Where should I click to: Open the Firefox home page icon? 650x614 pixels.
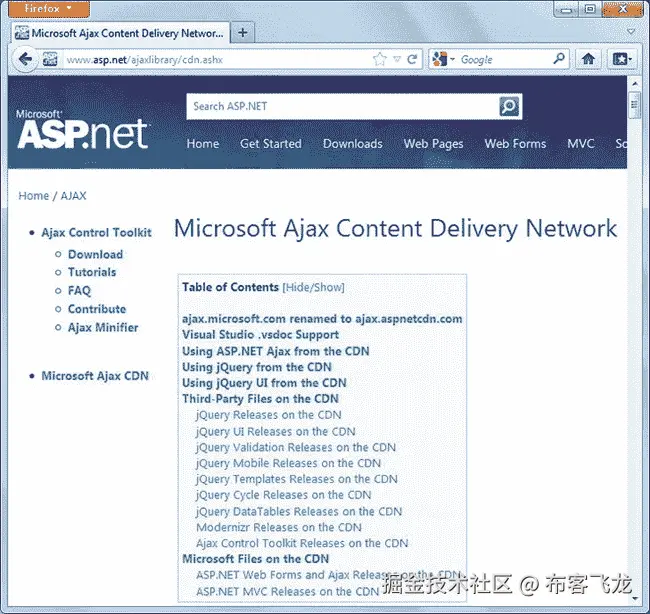[x=588, y=59]
